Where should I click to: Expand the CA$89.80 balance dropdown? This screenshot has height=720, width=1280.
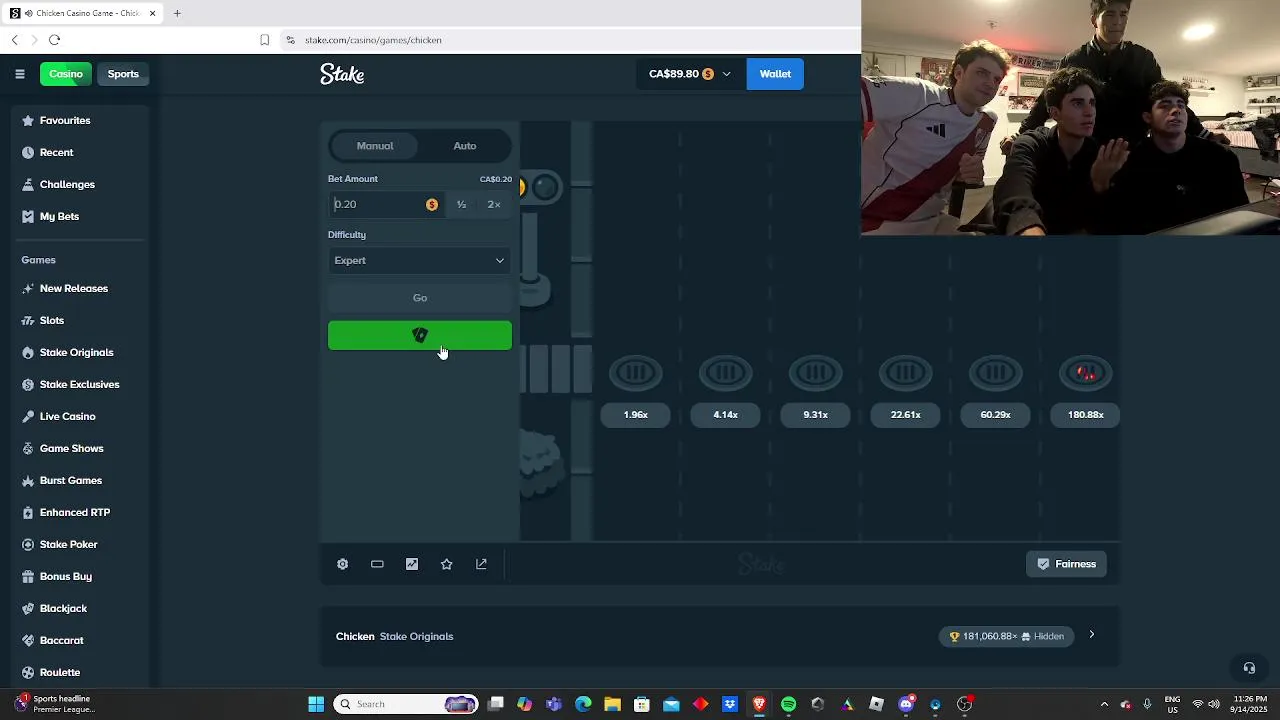pos(690,74)
